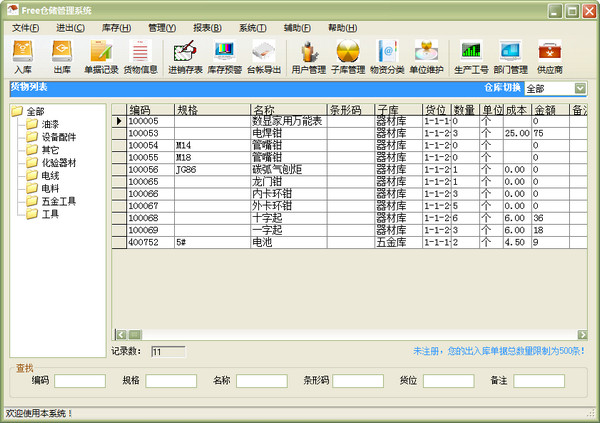Click the 龙门钳 name cell
600x423 pixels.
[x=289, y=182]
